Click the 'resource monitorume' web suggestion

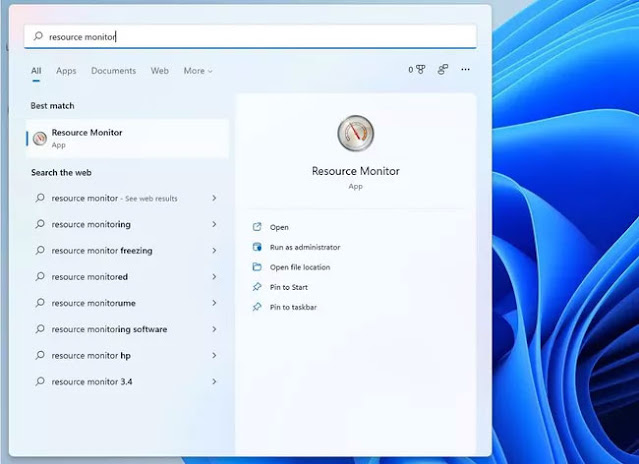[93, 303]
